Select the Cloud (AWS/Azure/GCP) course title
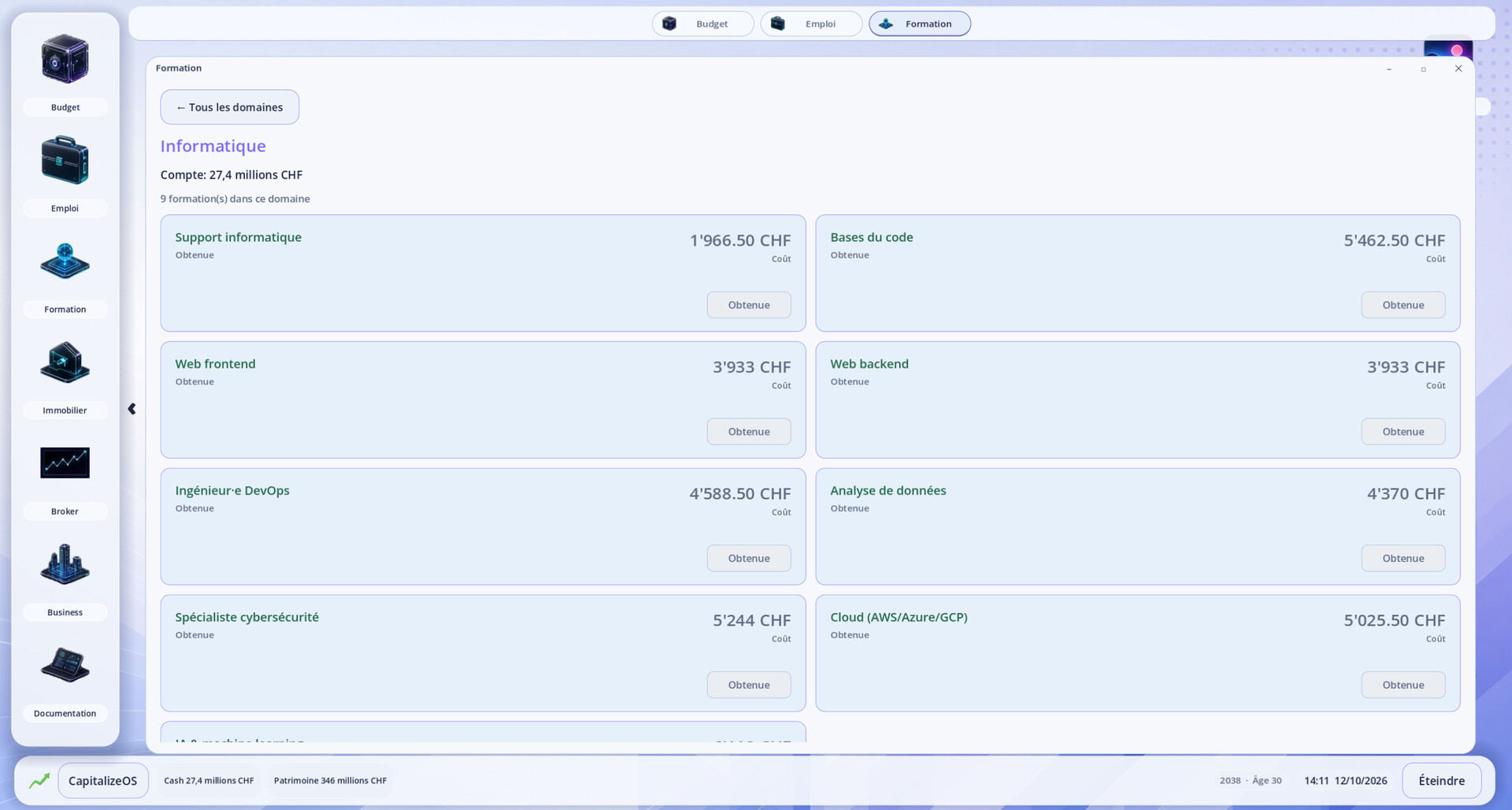 click(899, 617)
